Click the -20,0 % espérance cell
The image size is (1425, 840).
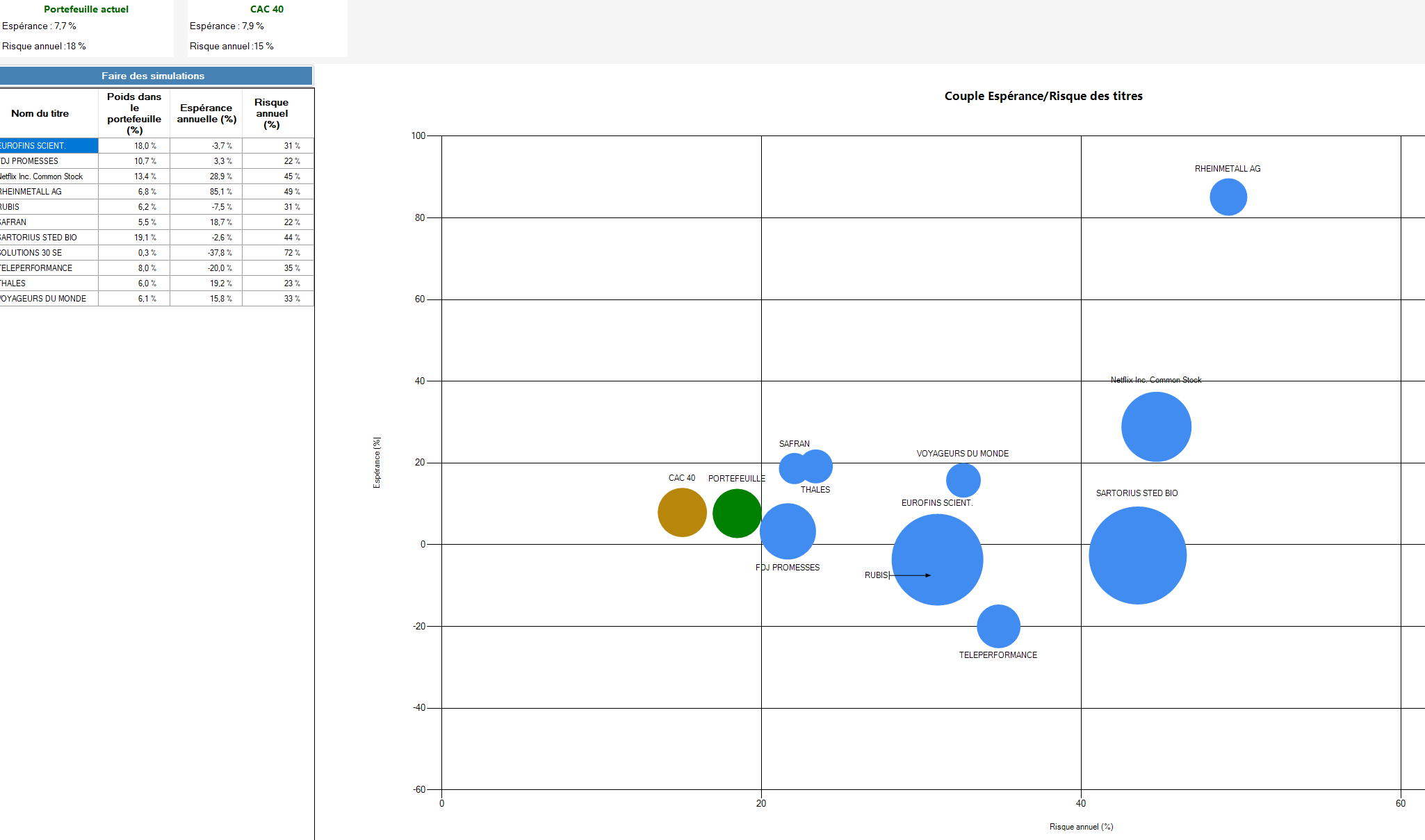206,268
